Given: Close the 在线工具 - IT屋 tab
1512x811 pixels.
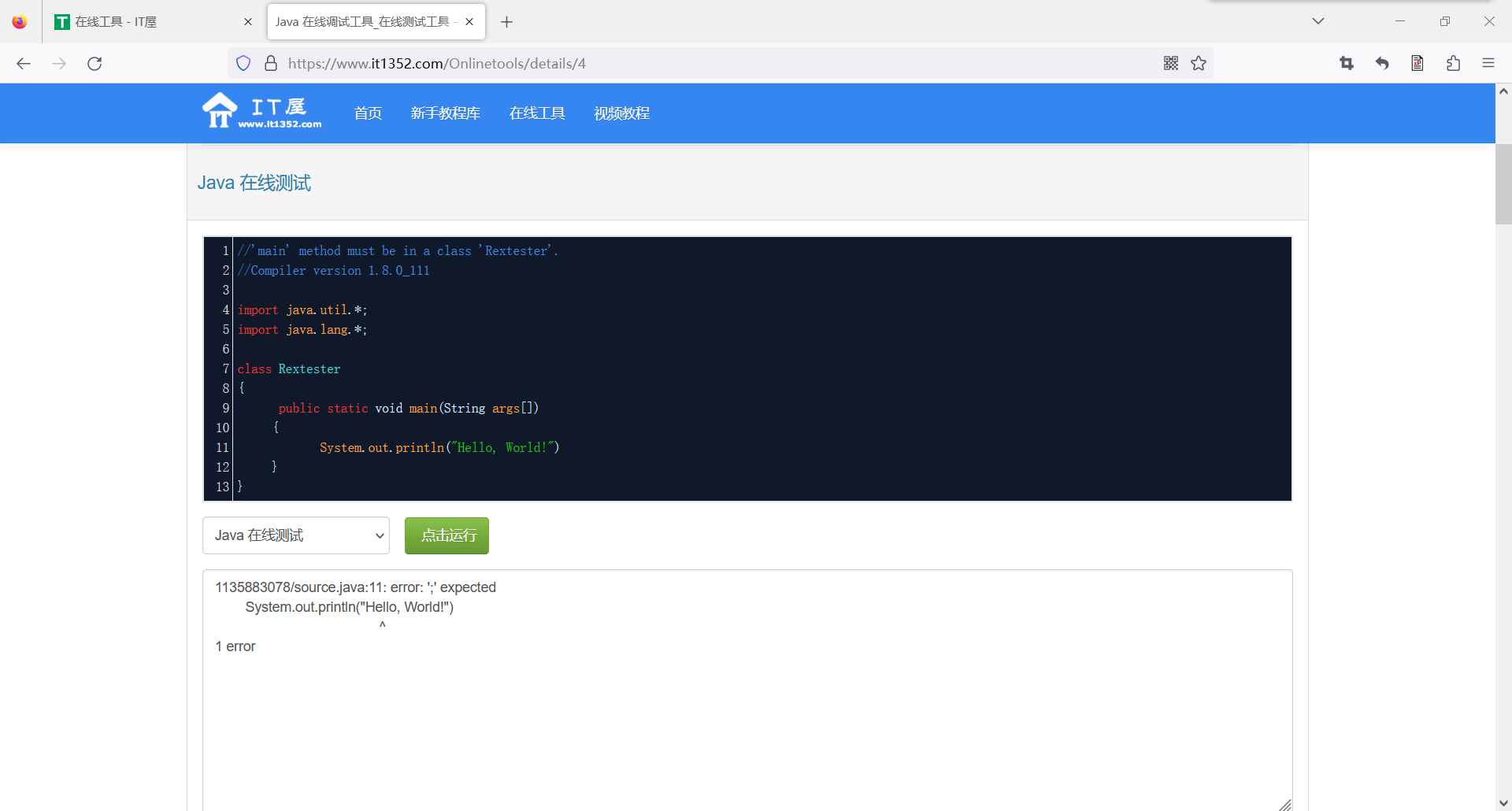Looking at the screenshot, I should coord(248,22).
